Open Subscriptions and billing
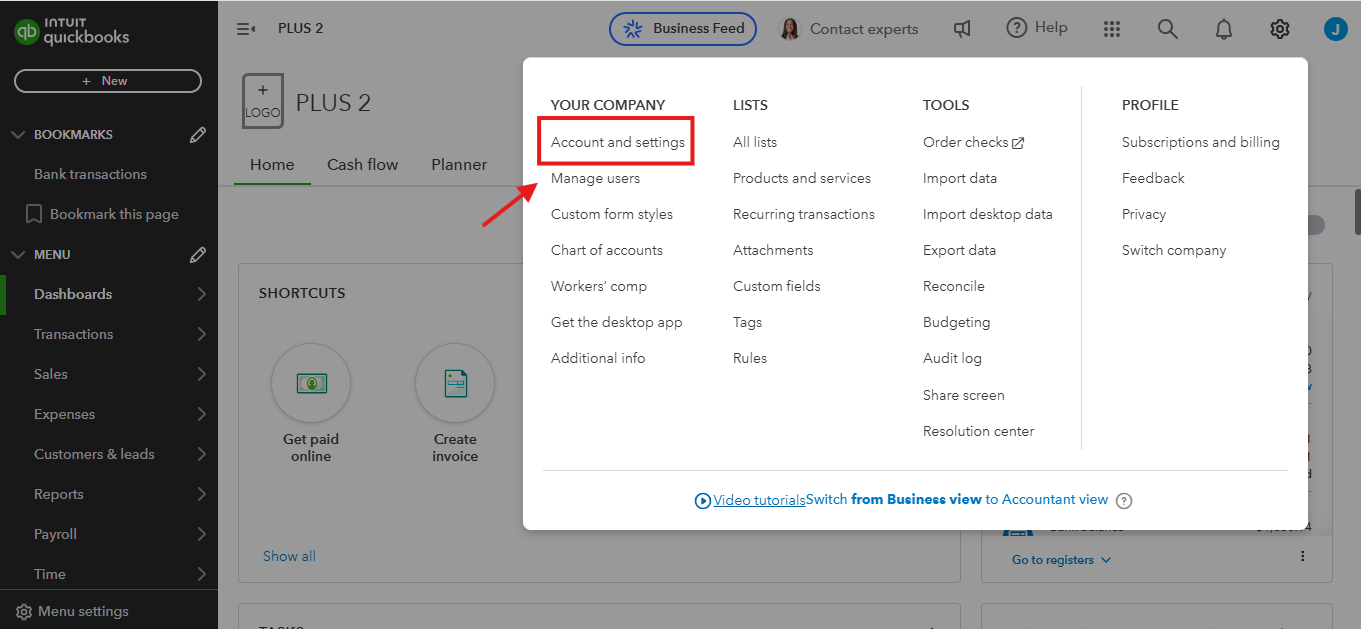The image size is (1361, 629). pos(1201,142)
